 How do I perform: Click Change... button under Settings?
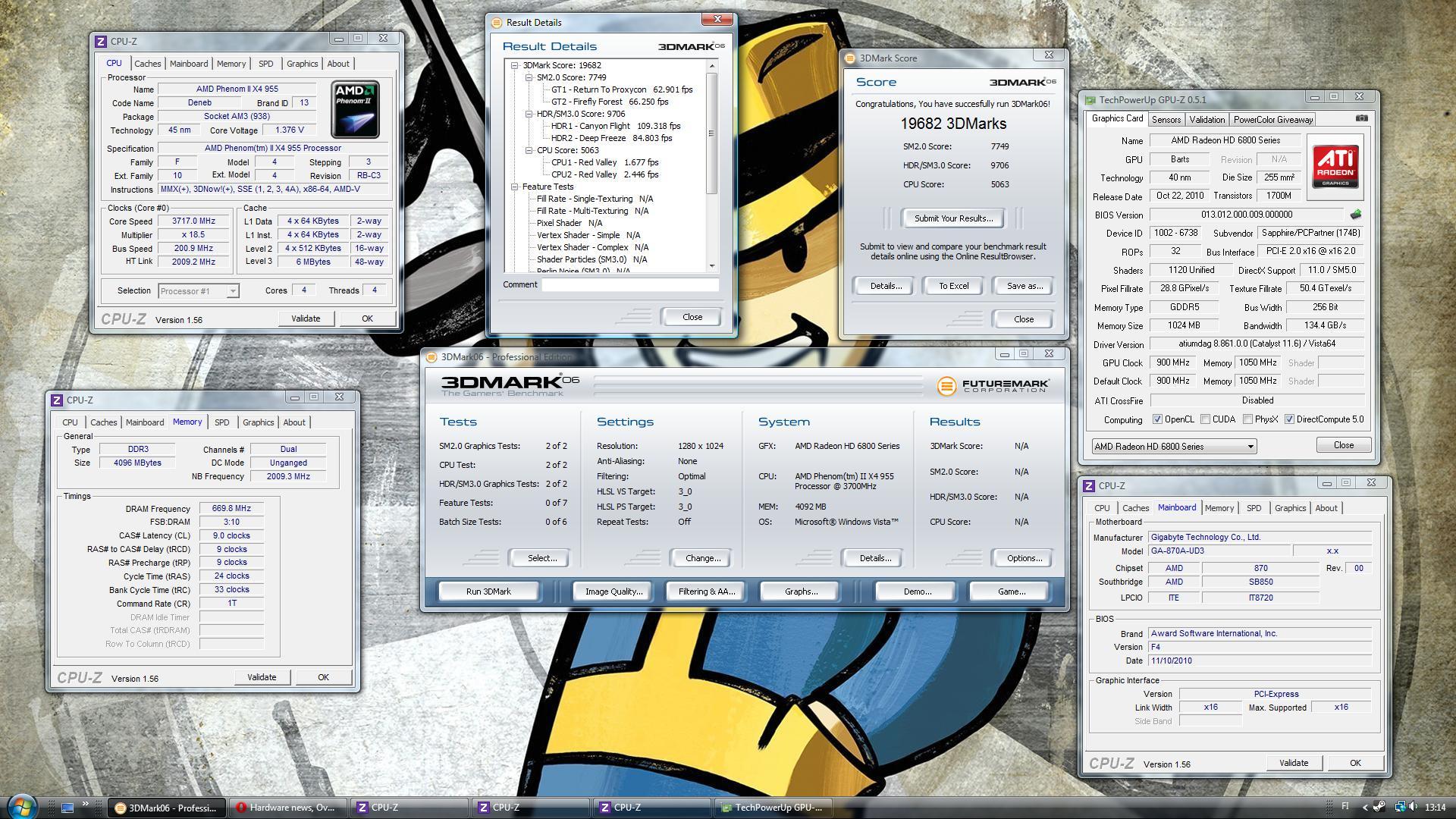[702, 558]
